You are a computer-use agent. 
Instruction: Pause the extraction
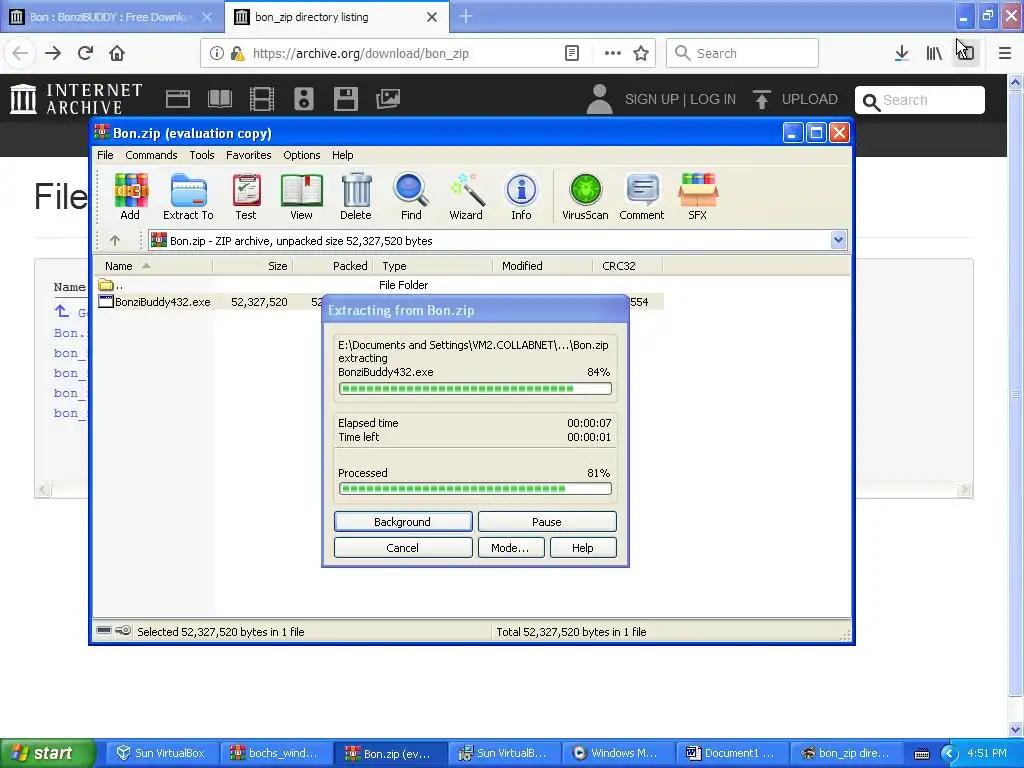(x=547, y=522)
